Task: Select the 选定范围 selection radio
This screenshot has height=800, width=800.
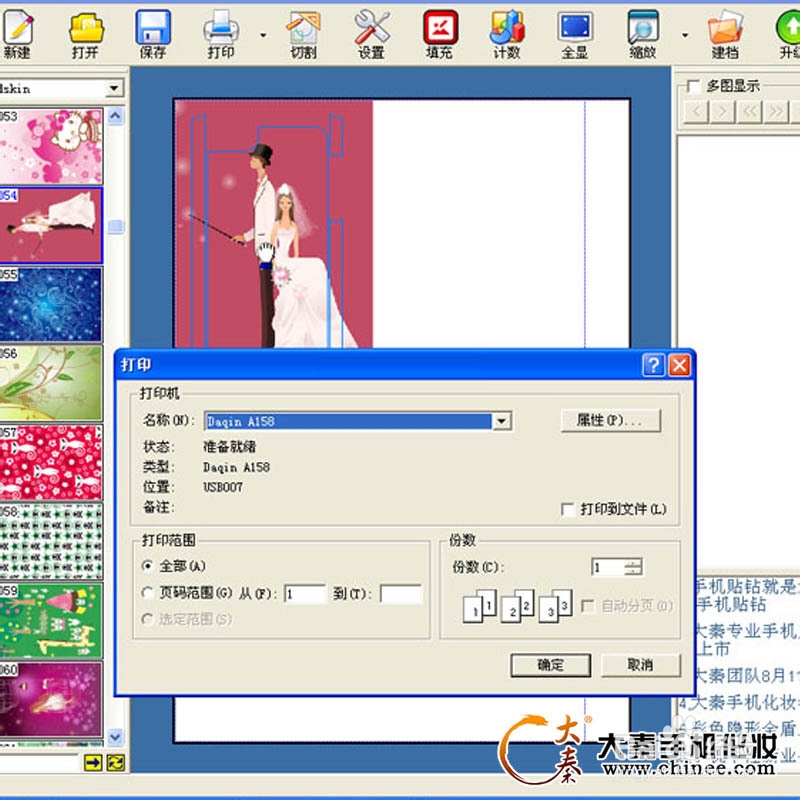Action: [x=147, y=619]
